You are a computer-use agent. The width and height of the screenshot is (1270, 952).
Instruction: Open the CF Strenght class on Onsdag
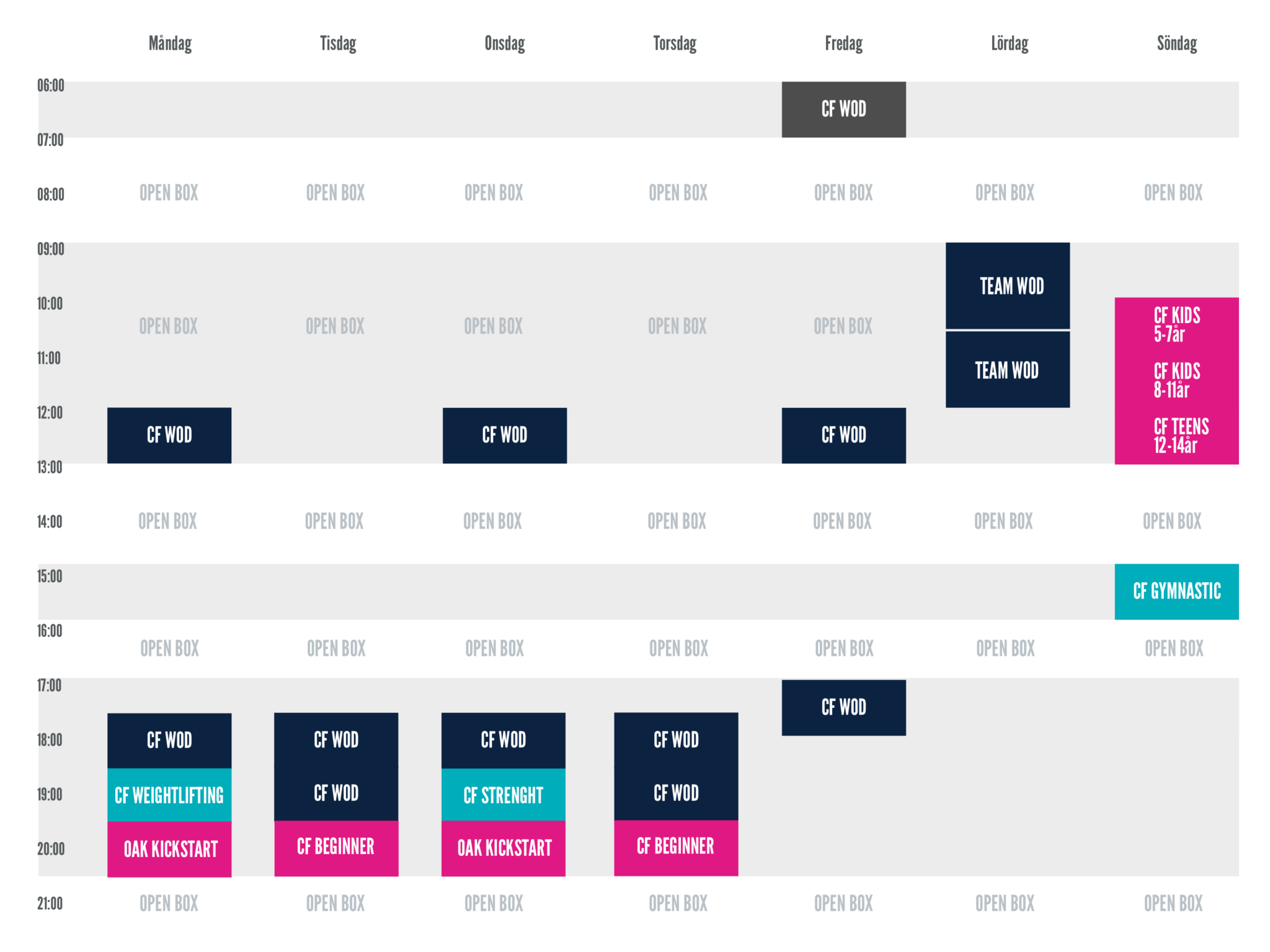tap(503, 795)
